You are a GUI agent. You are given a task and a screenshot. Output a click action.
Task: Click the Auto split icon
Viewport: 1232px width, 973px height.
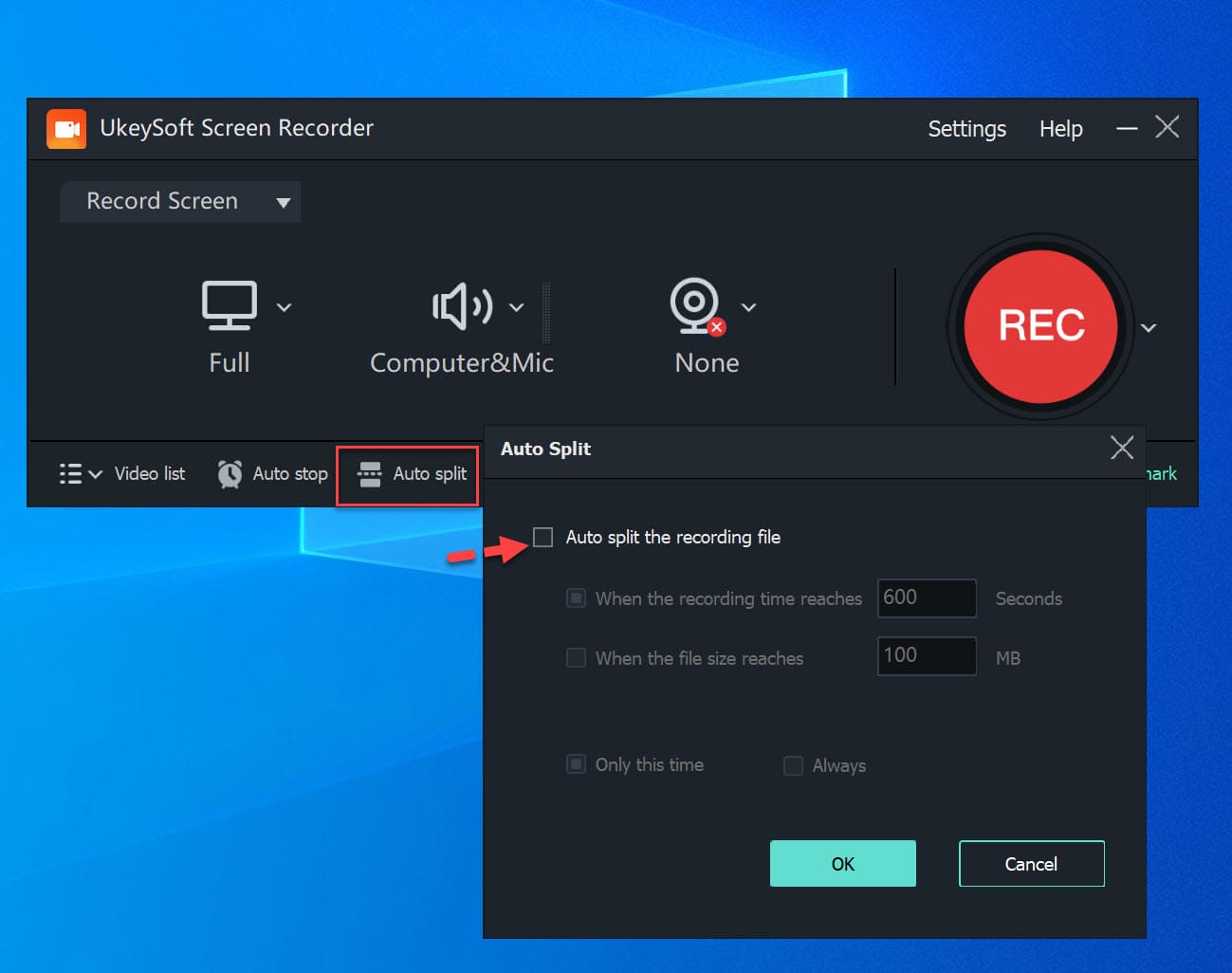click(x=370, y=474)
